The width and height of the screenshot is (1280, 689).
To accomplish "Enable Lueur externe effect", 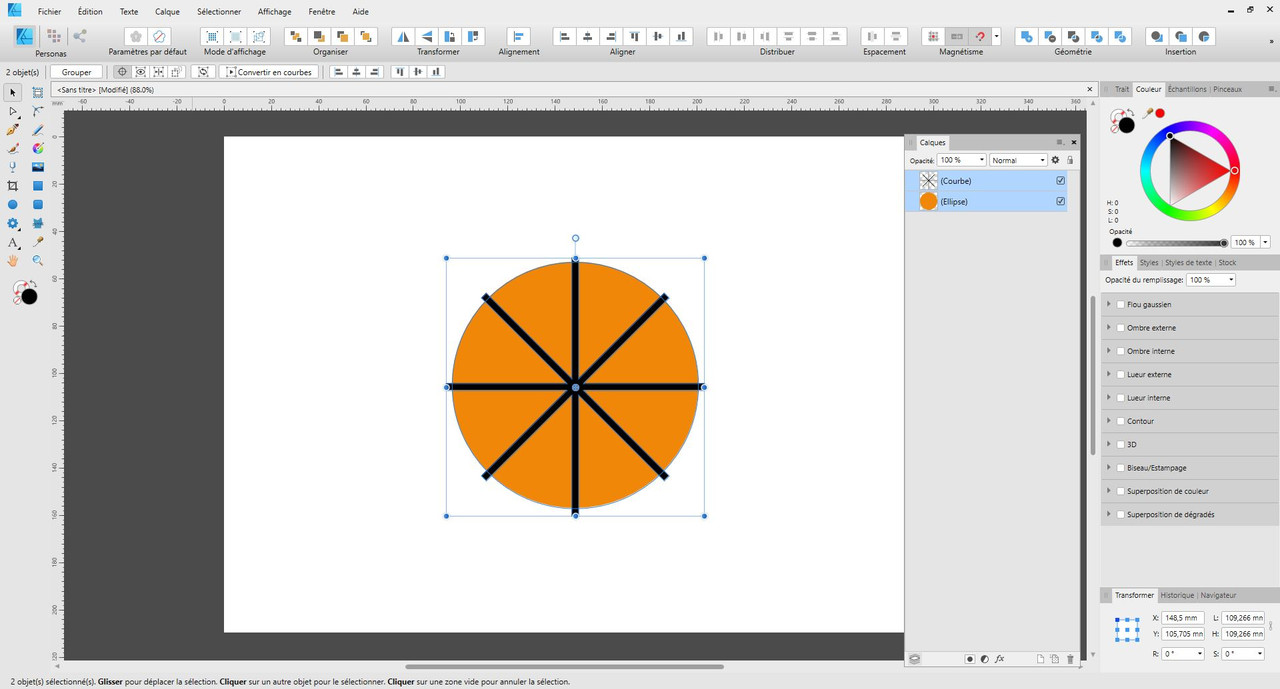I will click(1120, 374).
